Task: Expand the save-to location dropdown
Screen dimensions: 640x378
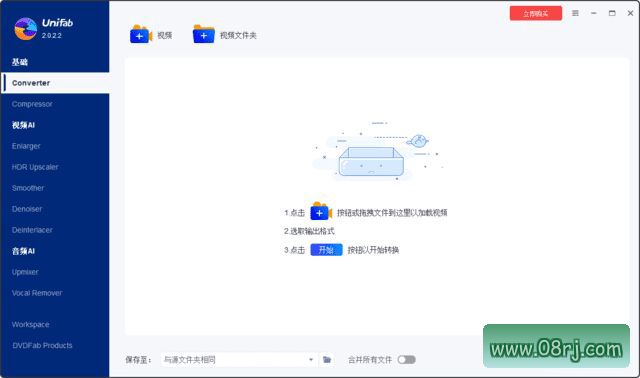Action: coord(311,360)
